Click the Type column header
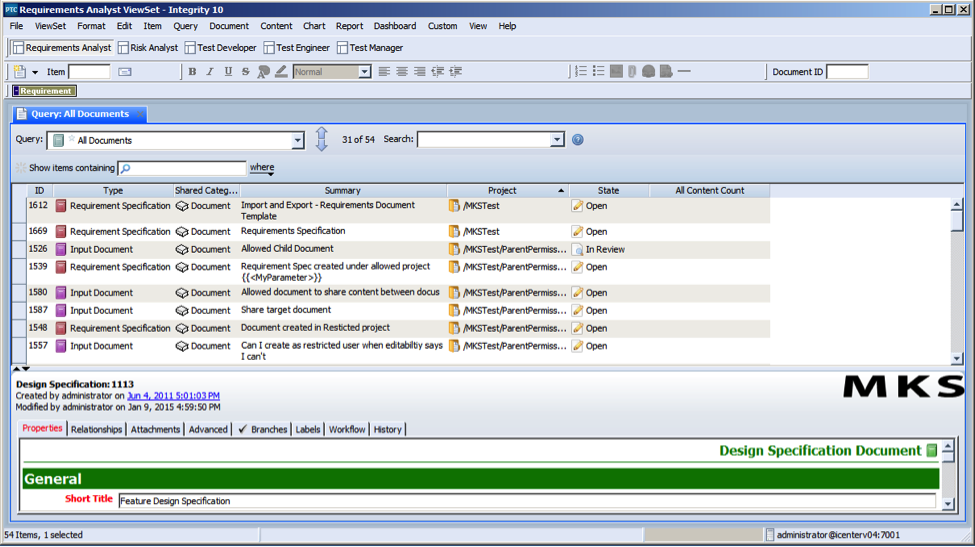 tap(113, 191)
